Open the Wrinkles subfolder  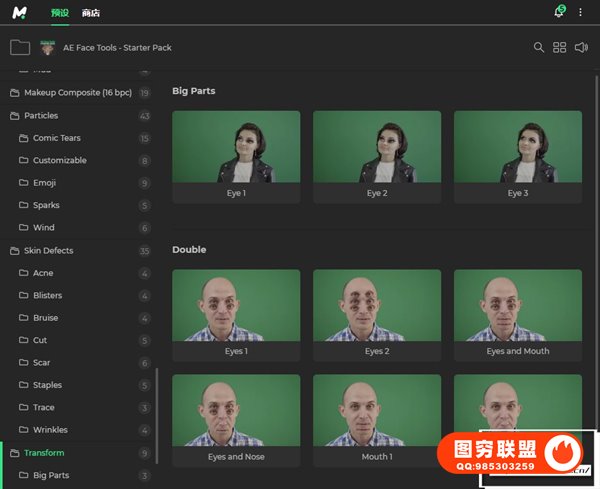[51, 430]
